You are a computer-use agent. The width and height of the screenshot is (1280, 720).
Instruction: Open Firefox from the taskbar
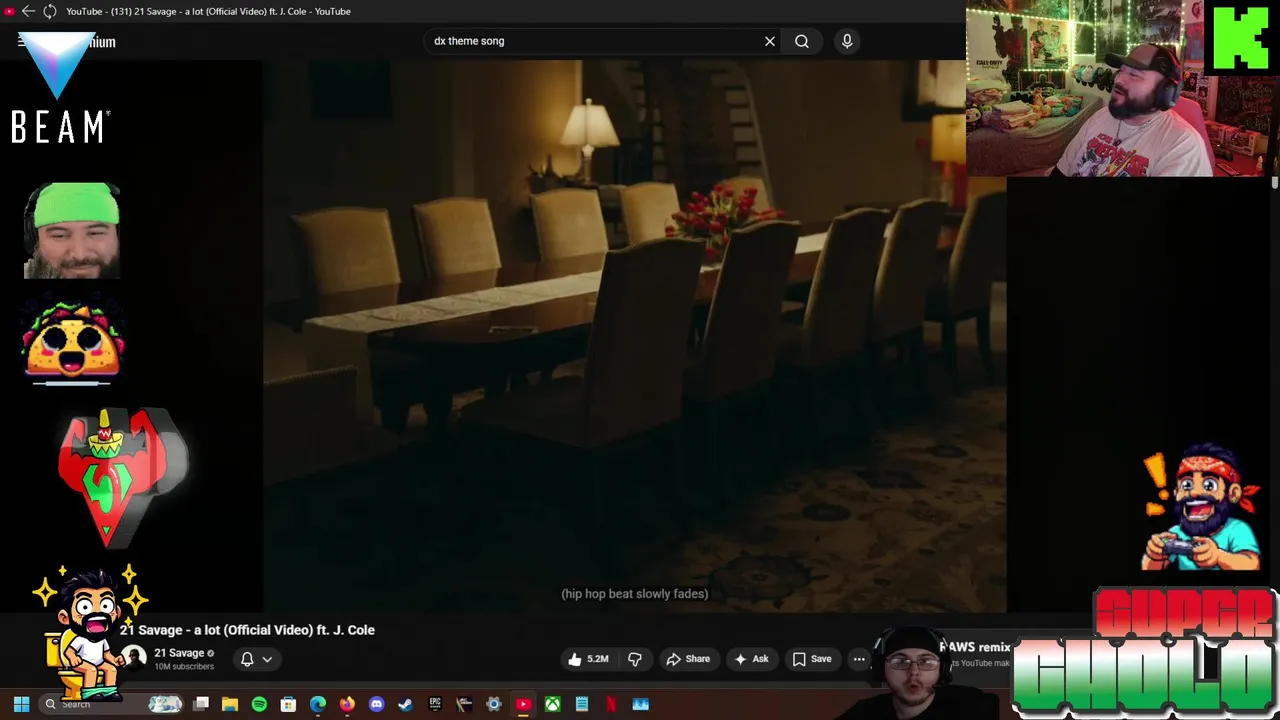coord(347,704)
